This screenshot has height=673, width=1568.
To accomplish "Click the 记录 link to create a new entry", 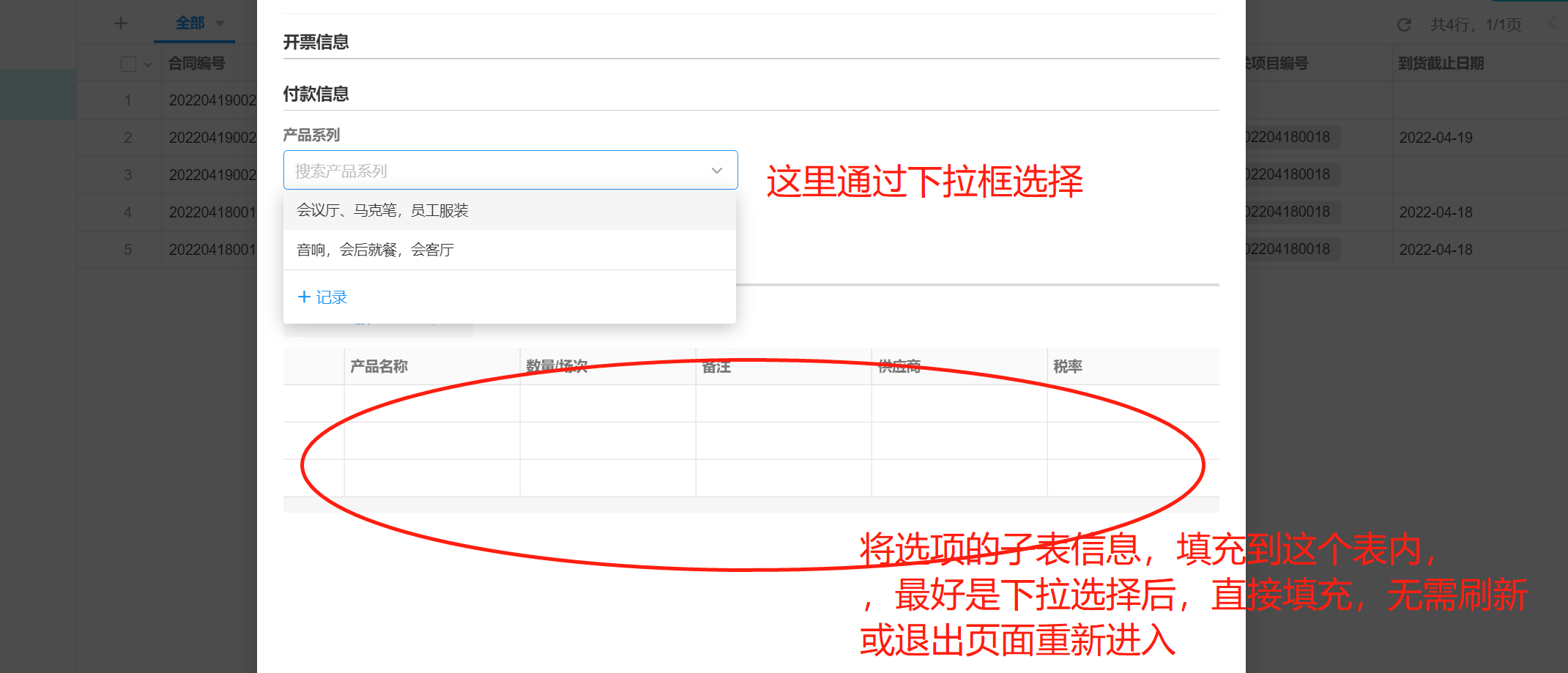I will [333, 297].
